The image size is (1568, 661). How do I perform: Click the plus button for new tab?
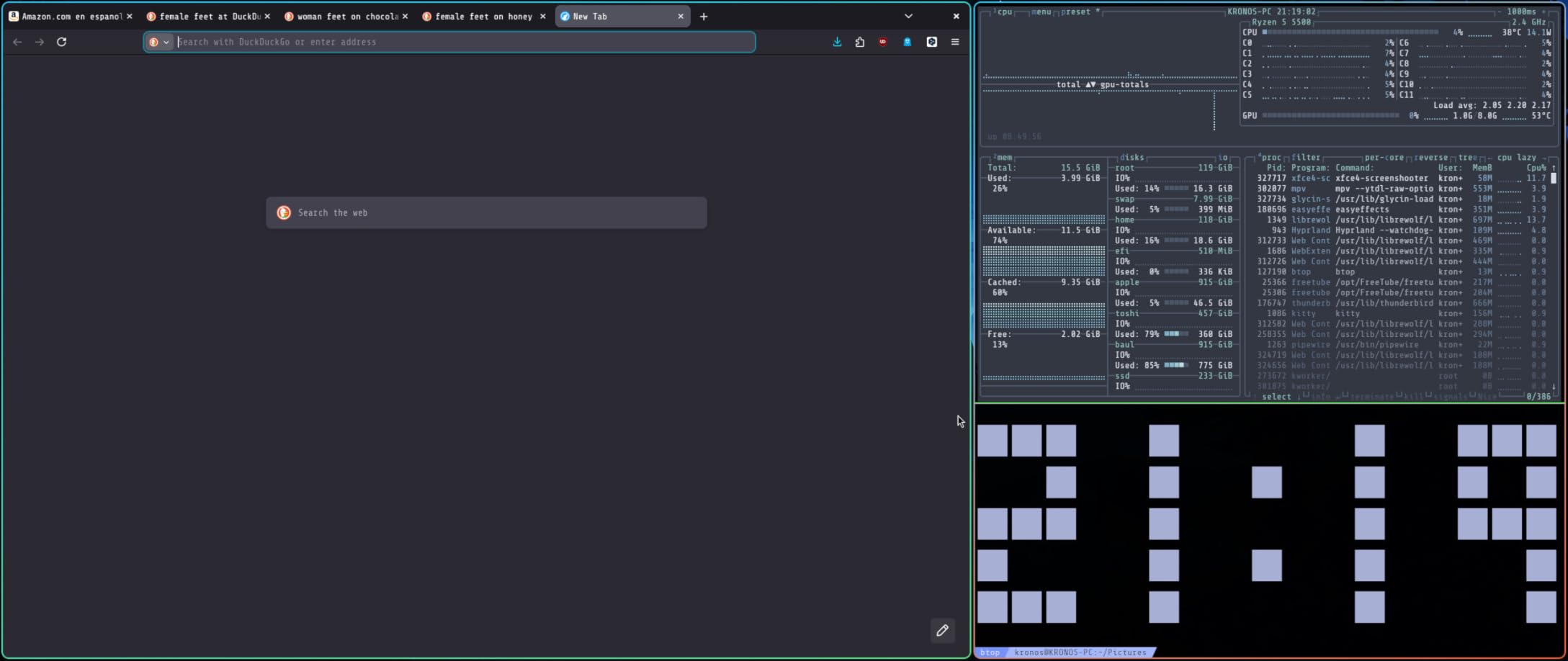point(704,17)
